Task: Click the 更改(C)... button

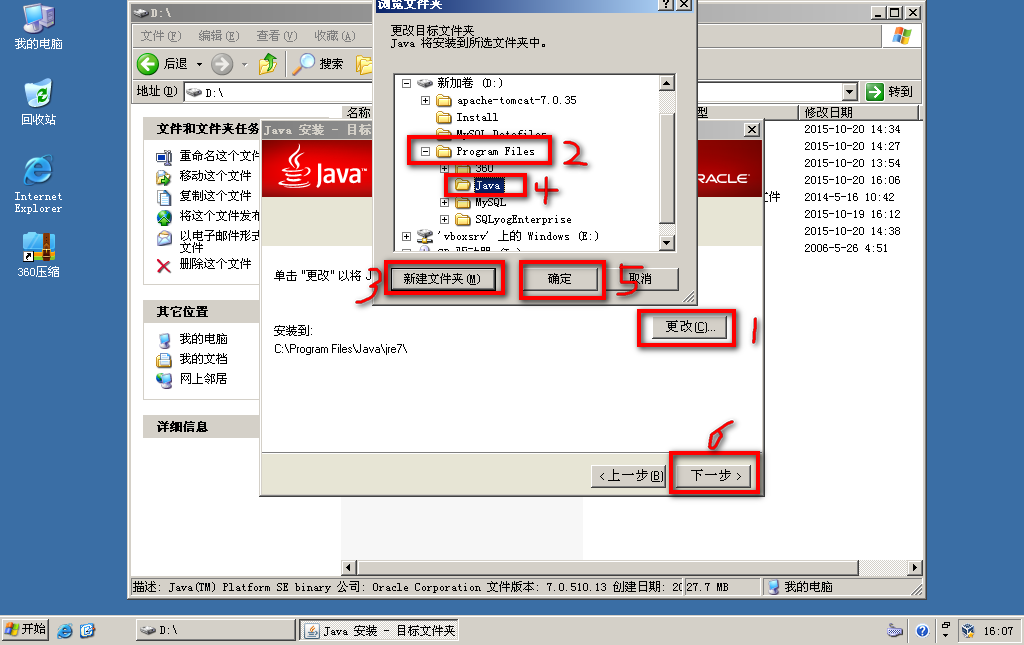Action: (690, 326)
